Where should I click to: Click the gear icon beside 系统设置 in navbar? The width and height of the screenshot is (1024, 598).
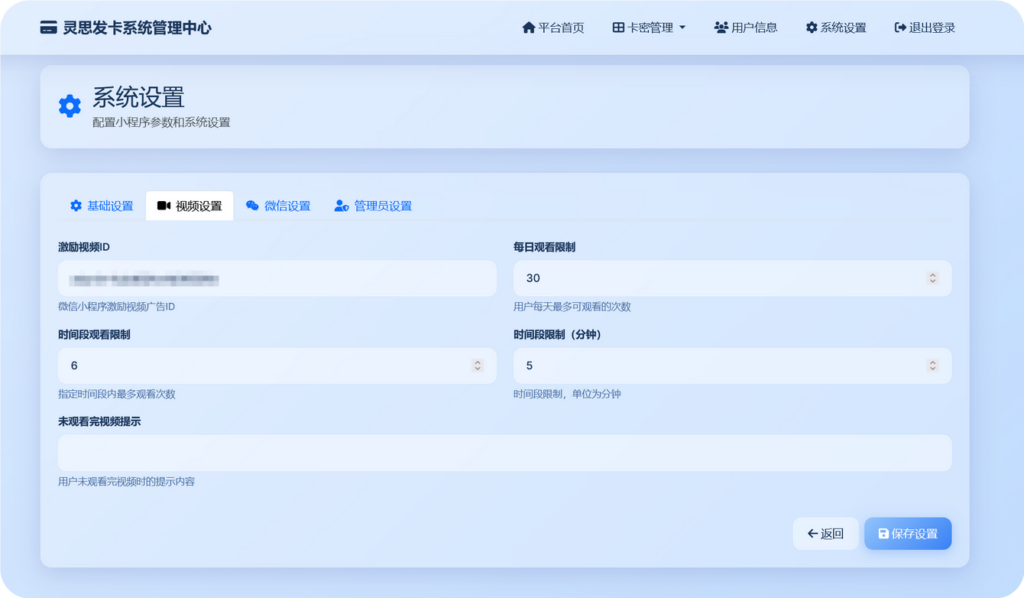click(x=811, y=28)
